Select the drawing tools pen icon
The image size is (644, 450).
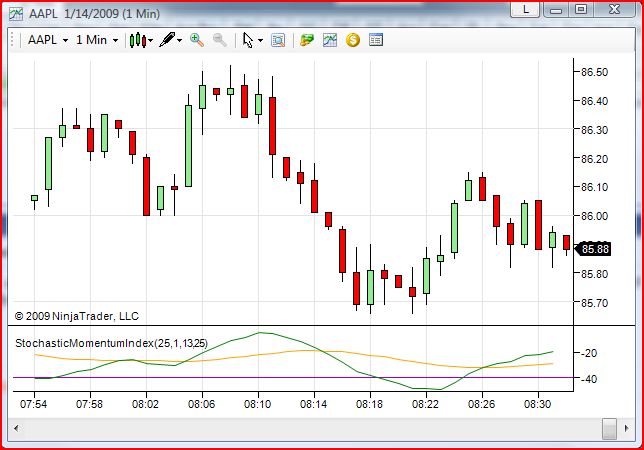pyautogui.click(x=167, y=40)
